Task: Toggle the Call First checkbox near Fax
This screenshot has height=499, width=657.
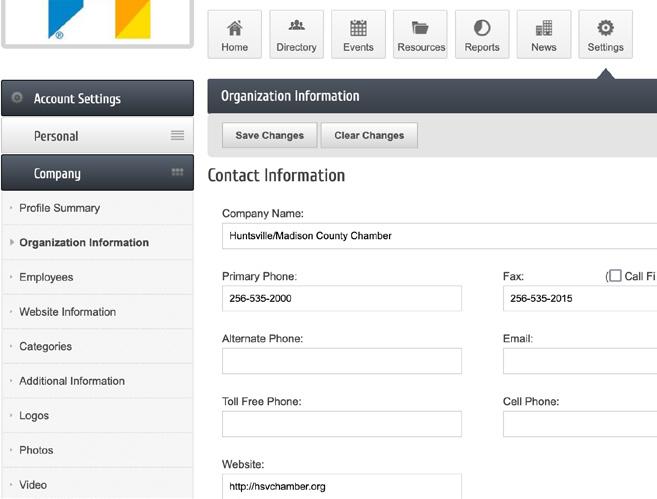Action: 615,276
